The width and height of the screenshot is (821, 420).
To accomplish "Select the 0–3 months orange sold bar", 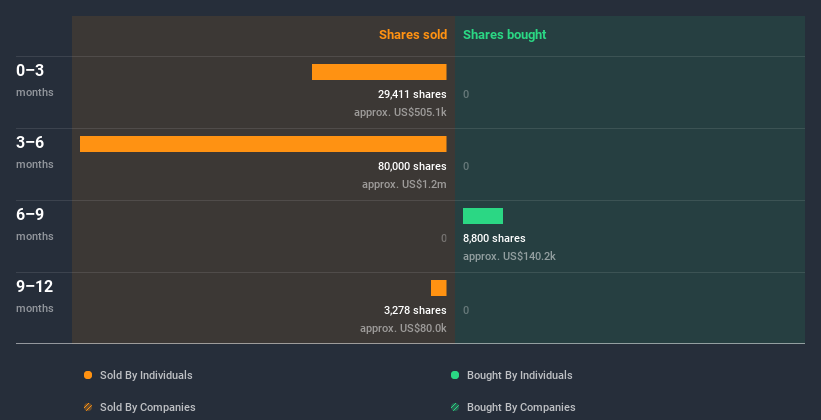I will click(379, 72).
